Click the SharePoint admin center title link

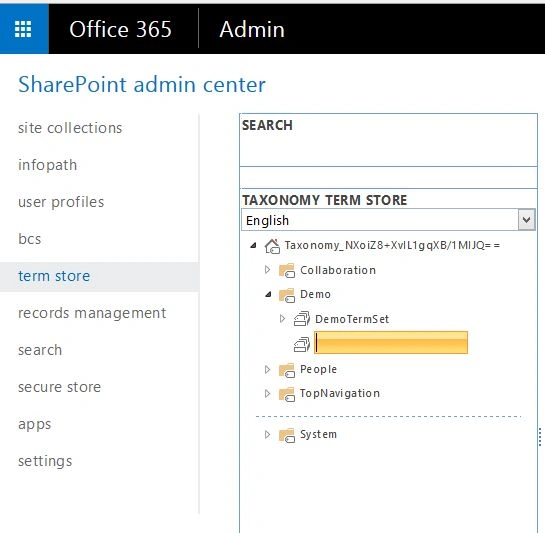[x=142, y=84]
